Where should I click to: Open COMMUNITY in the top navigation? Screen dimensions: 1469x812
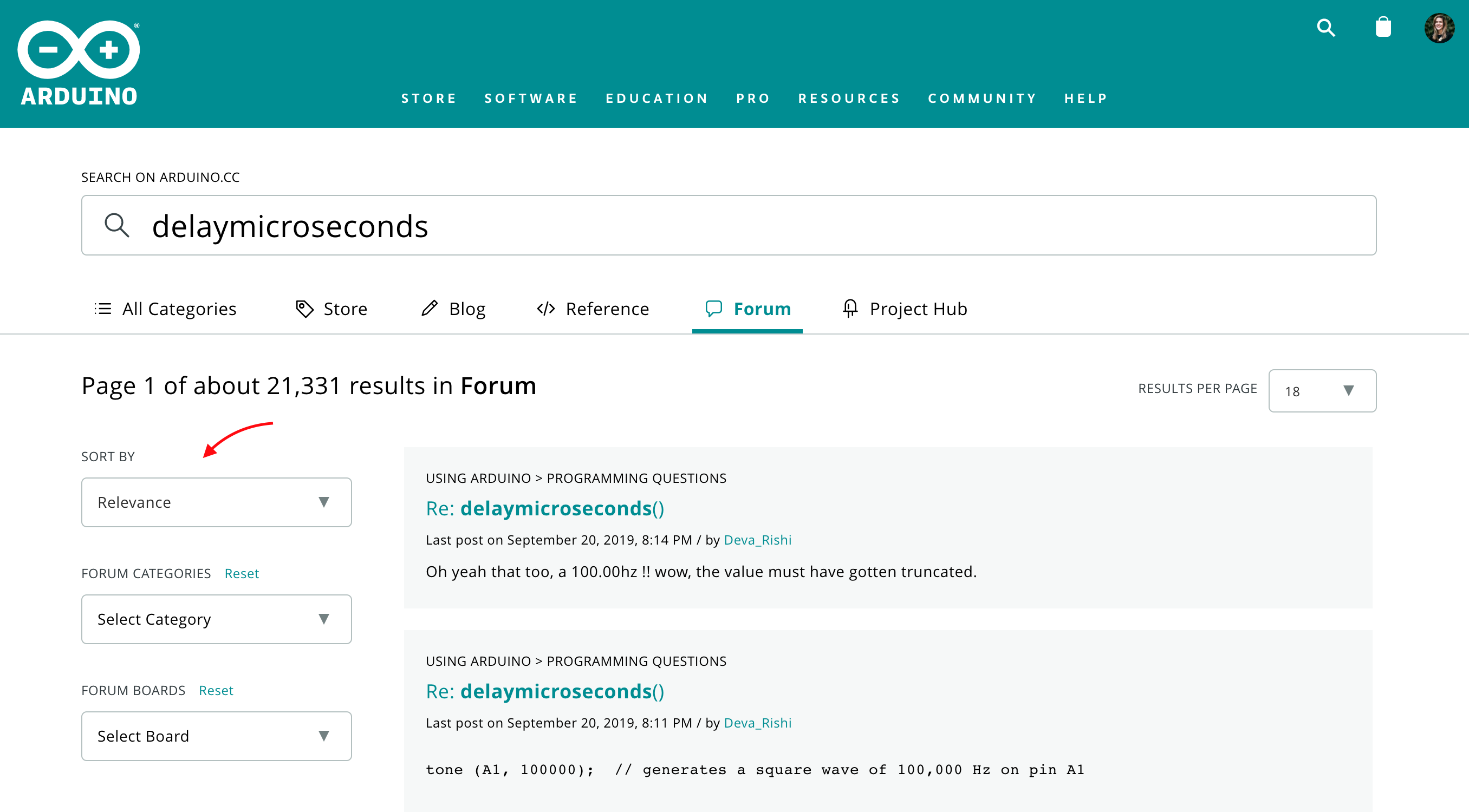(x=982, y=99)
